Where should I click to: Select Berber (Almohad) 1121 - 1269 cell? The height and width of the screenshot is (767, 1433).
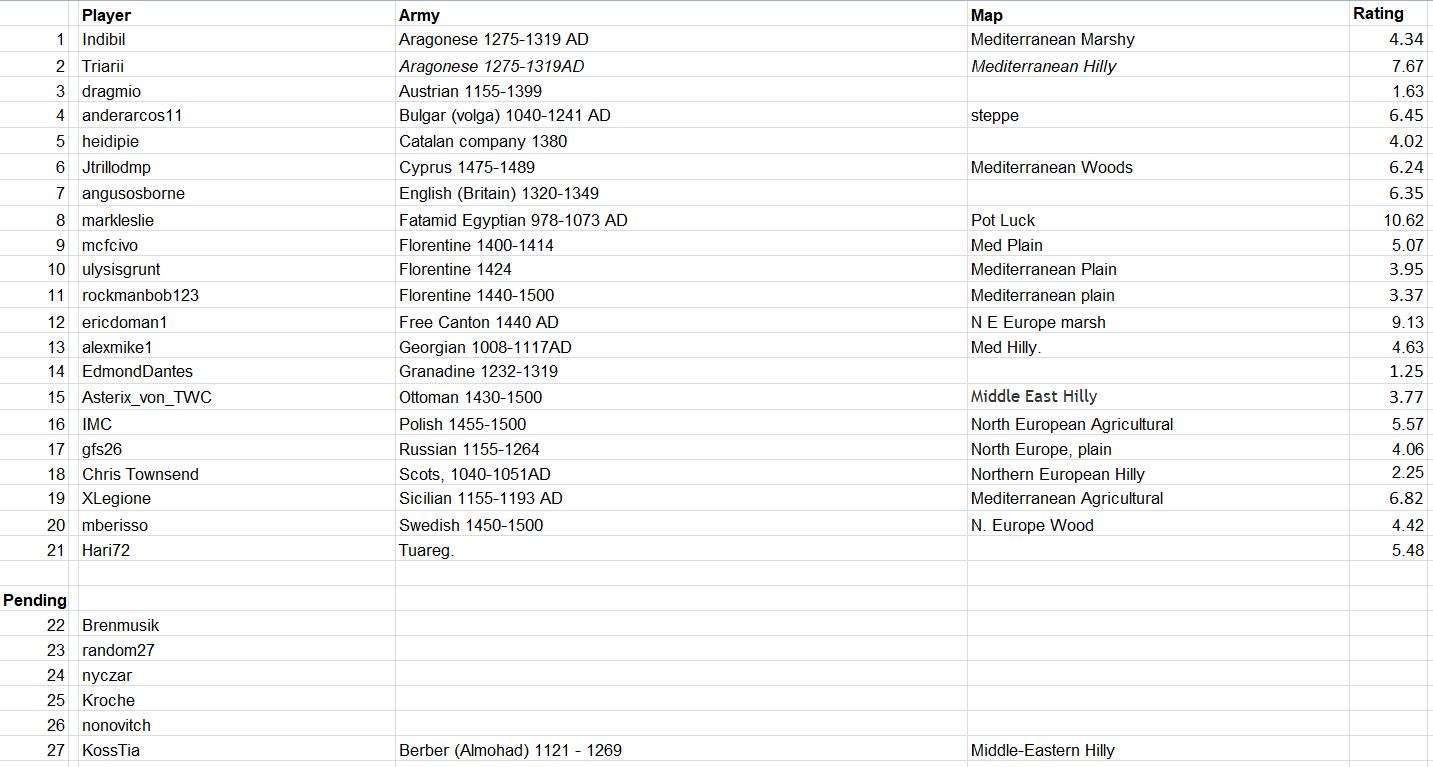[x=681, y=750]
